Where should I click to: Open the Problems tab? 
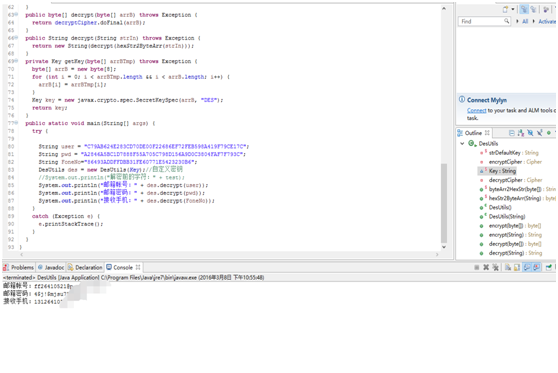coord(19,267)
